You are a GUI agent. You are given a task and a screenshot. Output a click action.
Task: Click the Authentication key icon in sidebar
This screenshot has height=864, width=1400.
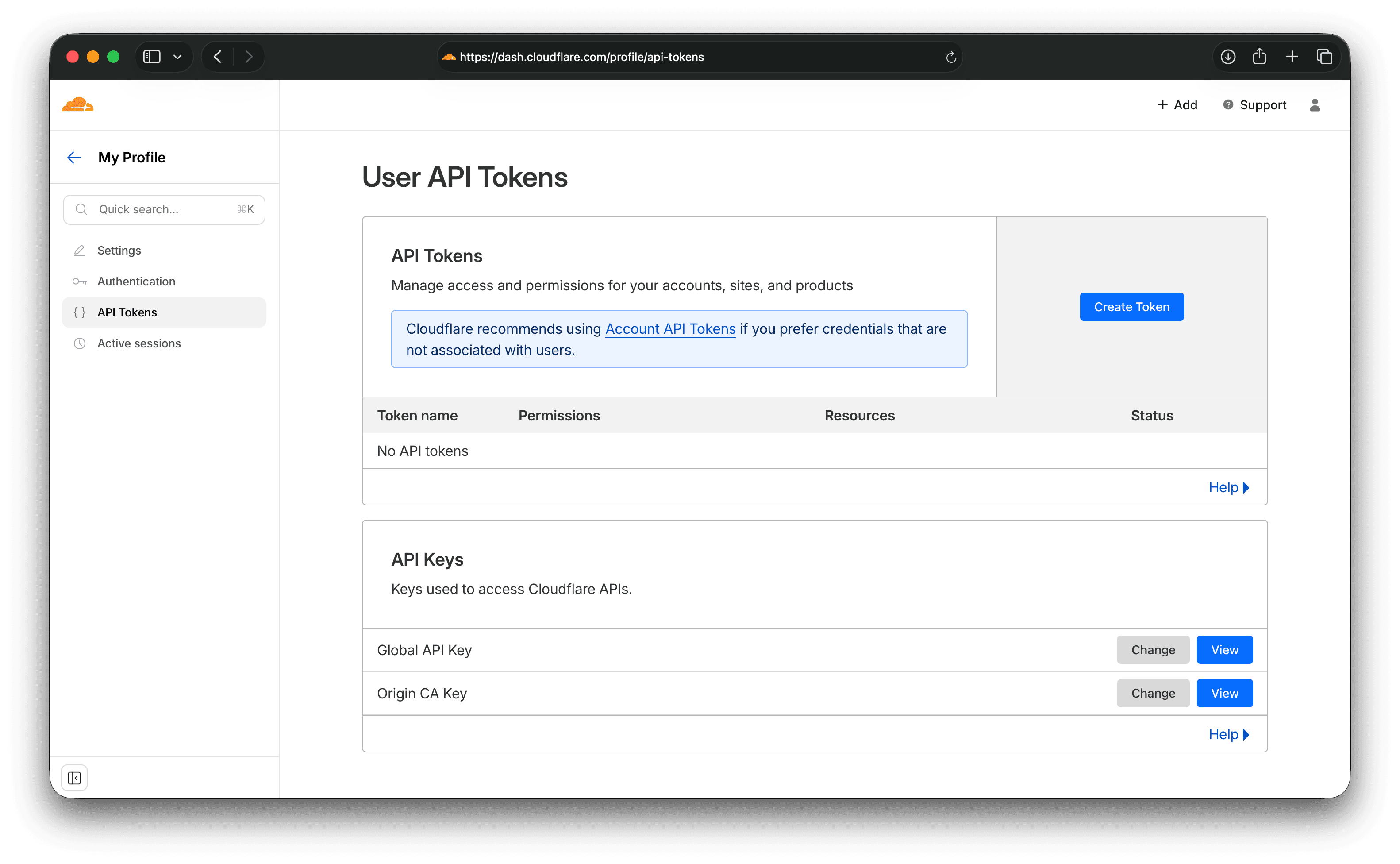(79, 281)
